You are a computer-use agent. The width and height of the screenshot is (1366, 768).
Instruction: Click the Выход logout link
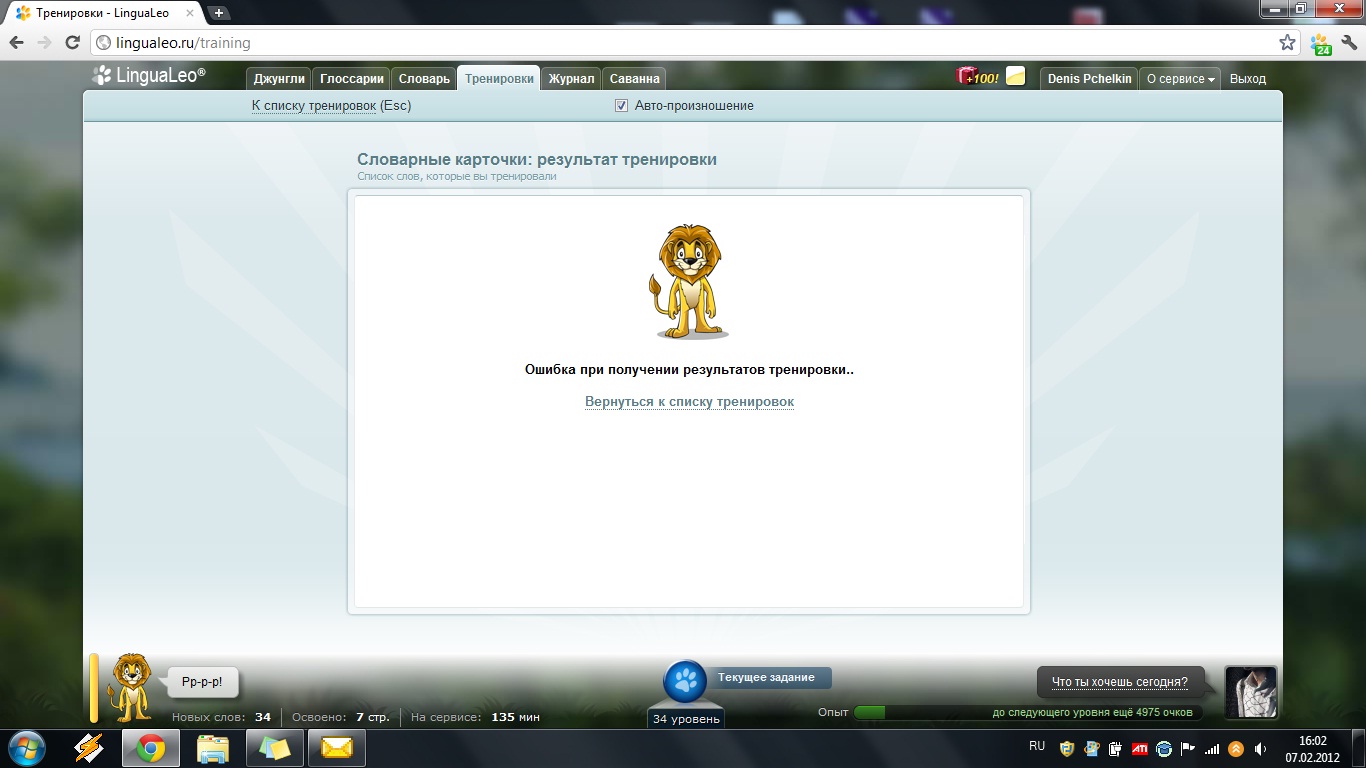coord(1248,79)
